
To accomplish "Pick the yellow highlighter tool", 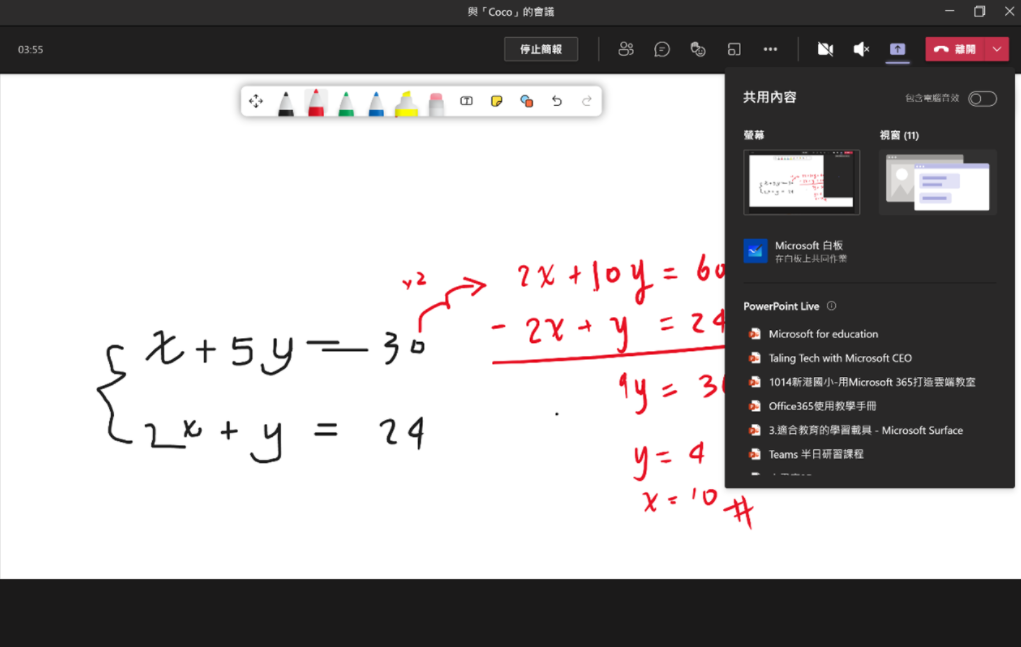I will click(406, 102).
